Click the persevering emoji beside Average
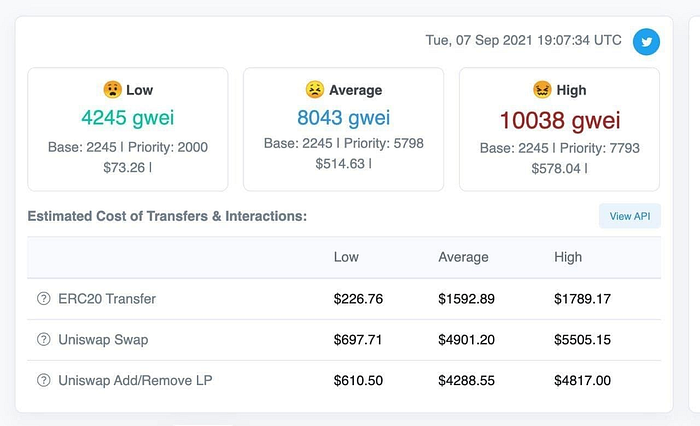Screen dimensions: 700x426 [315, 90]
